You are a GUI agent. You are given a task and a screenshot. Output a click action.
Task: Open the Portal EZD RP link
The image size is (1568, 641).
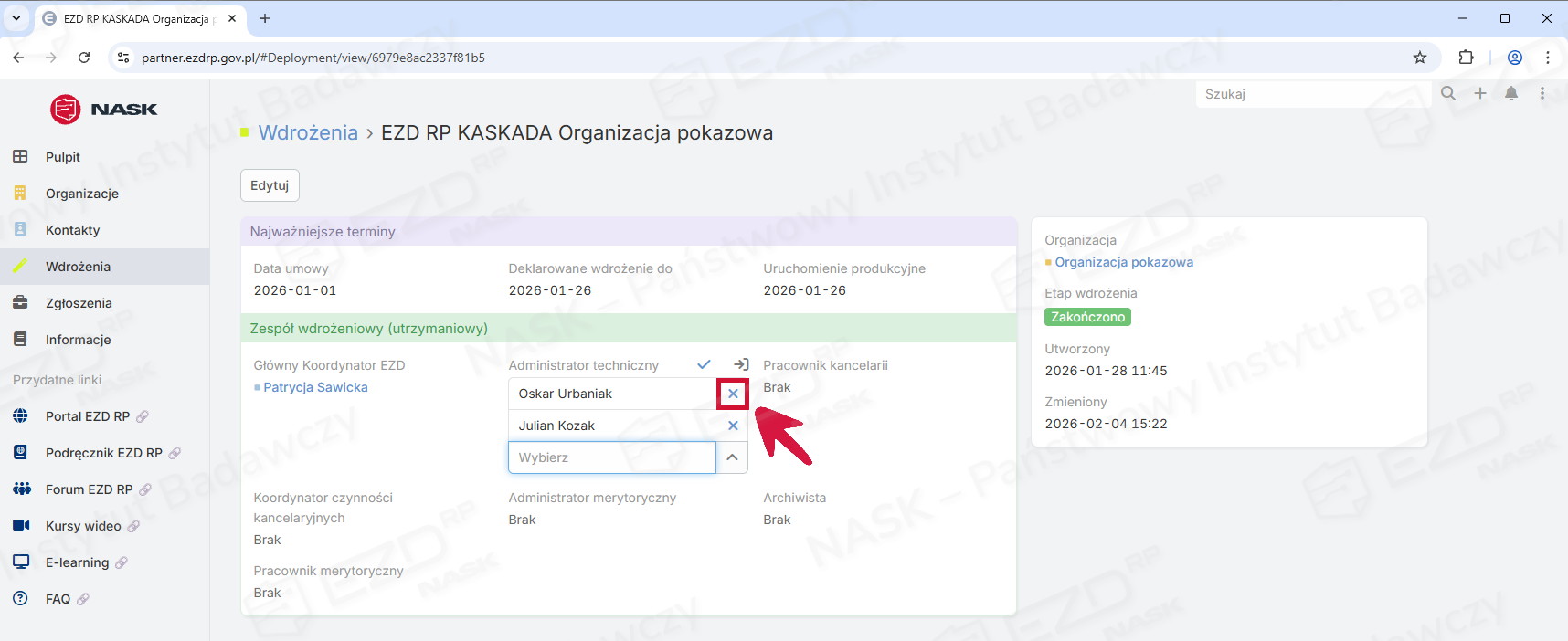click(88, 416)
